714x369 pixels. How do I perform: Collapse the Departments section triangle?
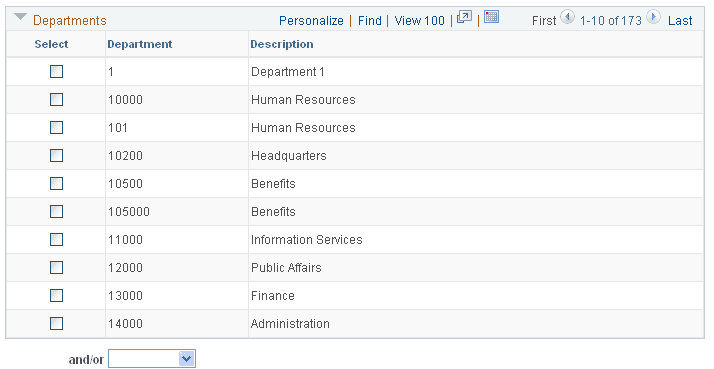[20, 18]
